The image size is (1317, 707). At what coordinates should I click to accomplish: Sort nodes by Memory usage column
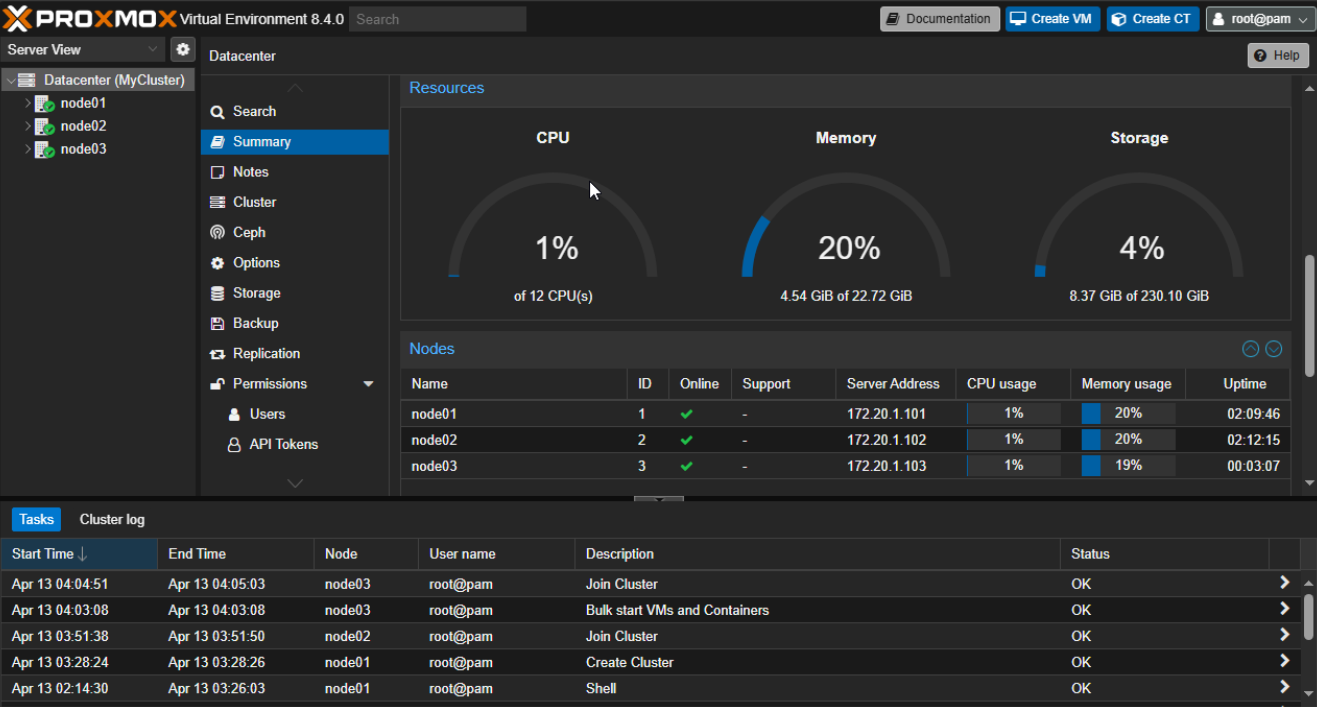(x=1128, y=384)
